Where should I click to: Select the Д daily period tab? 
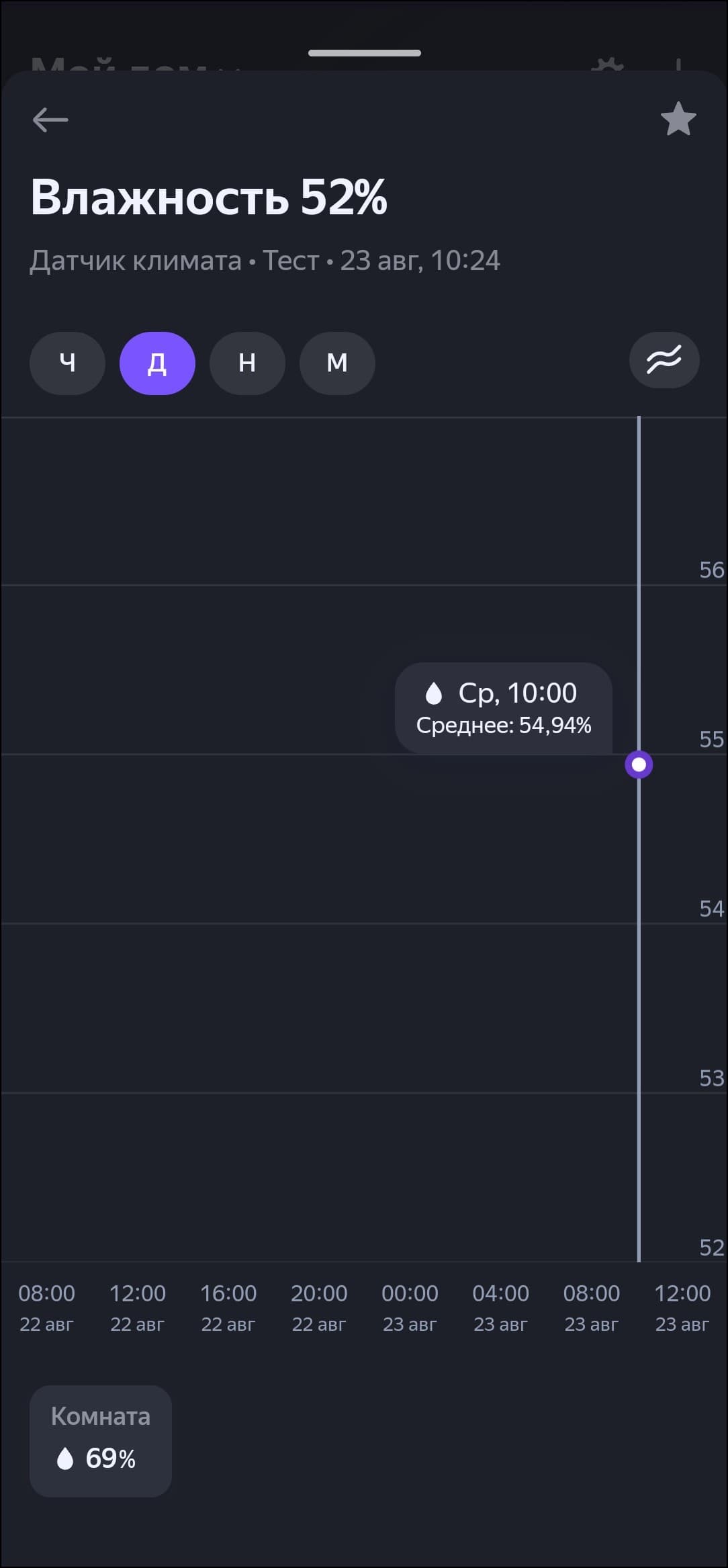point(157,363)
